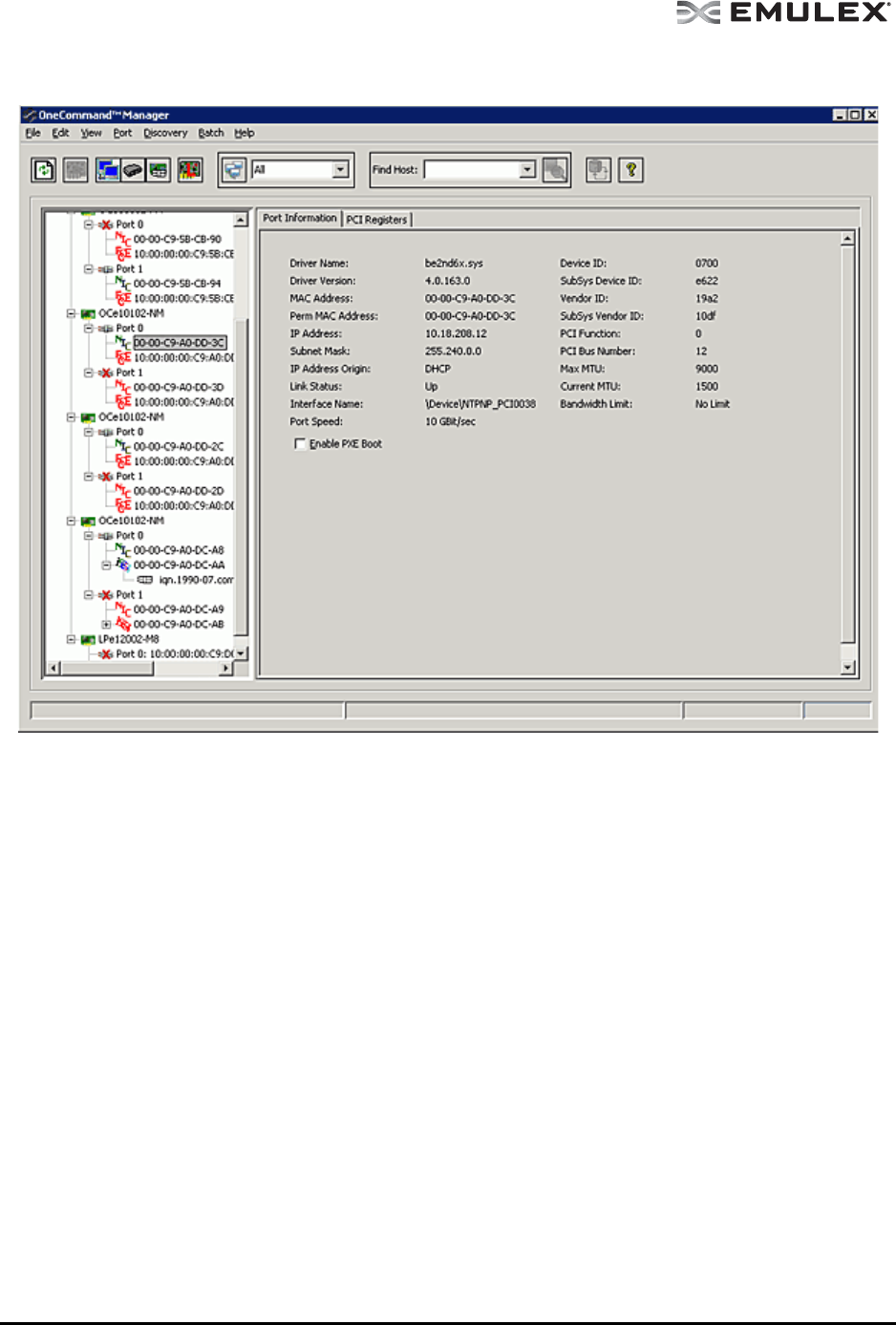Click the green board toolbar icon
Image resolution: width=896 pixels, height=1325 pixels.
[x=158, y=170]
